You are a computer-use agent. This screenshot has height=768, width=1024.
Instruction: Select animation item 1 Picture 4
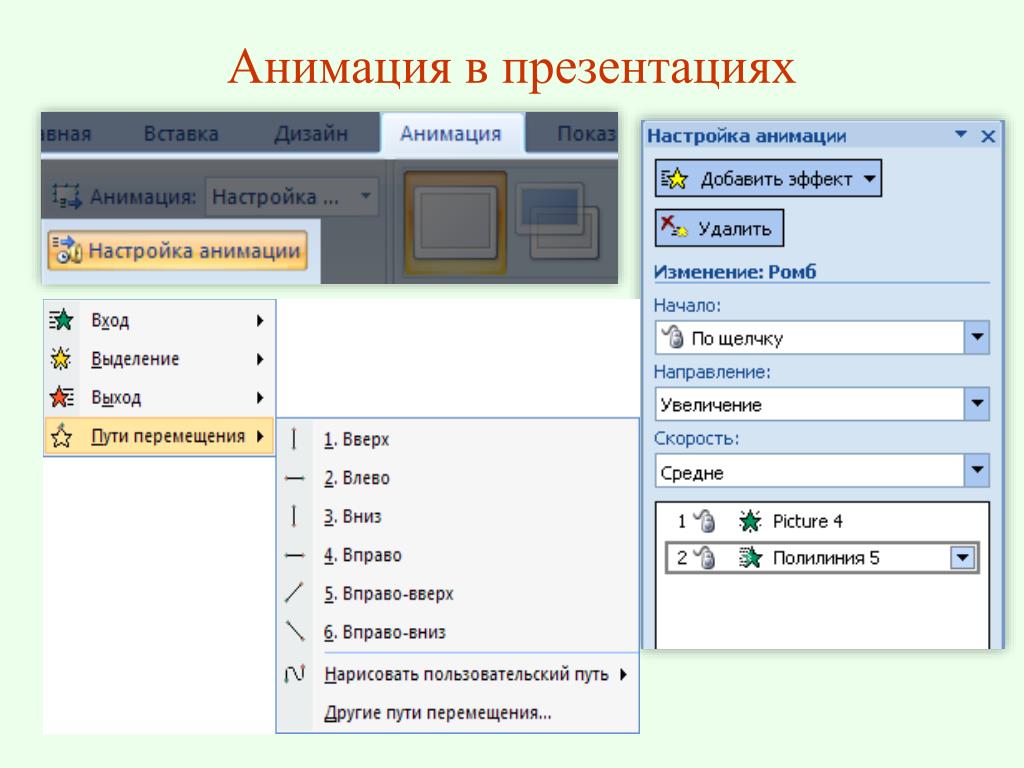(x=822, y=521)
